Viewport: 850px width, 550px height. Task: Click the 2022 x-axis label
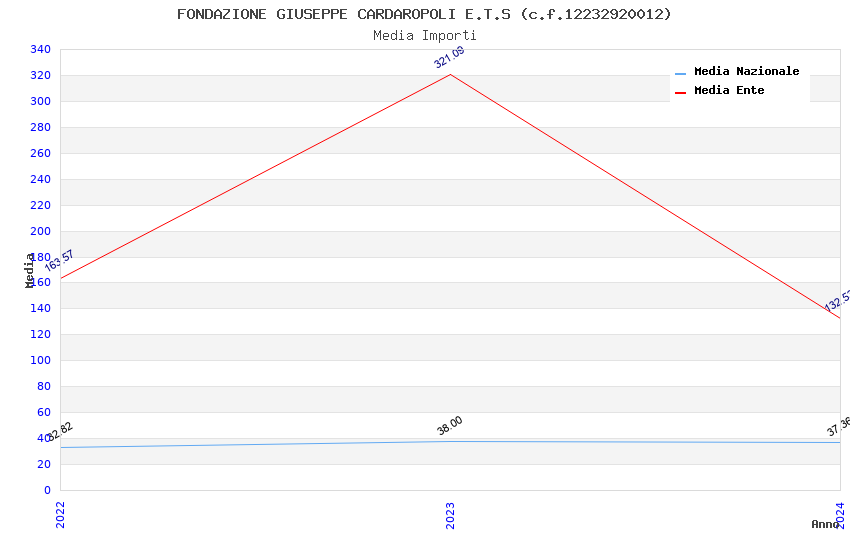point(60,515)
